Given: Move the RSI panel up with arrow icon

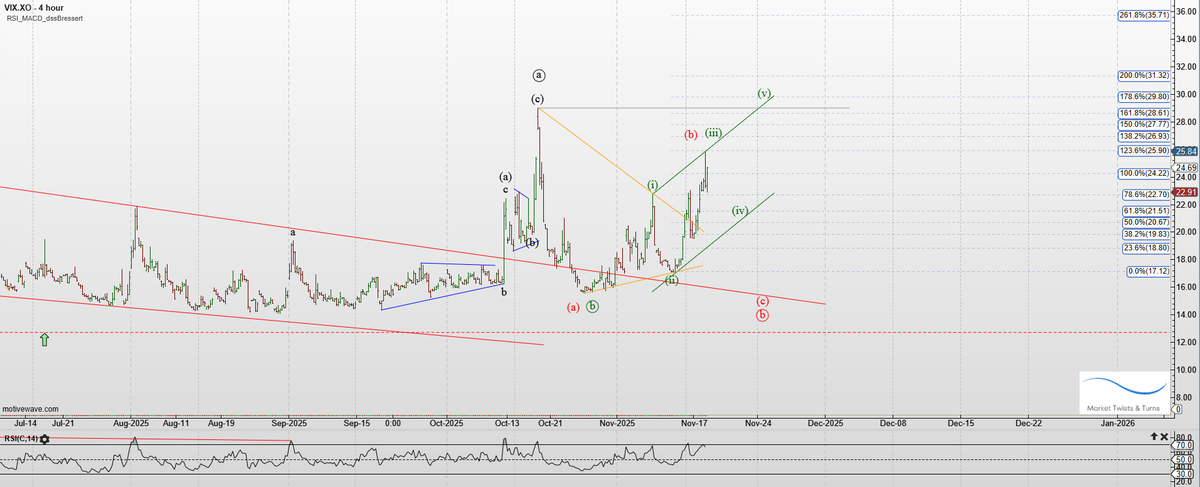Looking at the screenshot, I should pos(1155,437).
